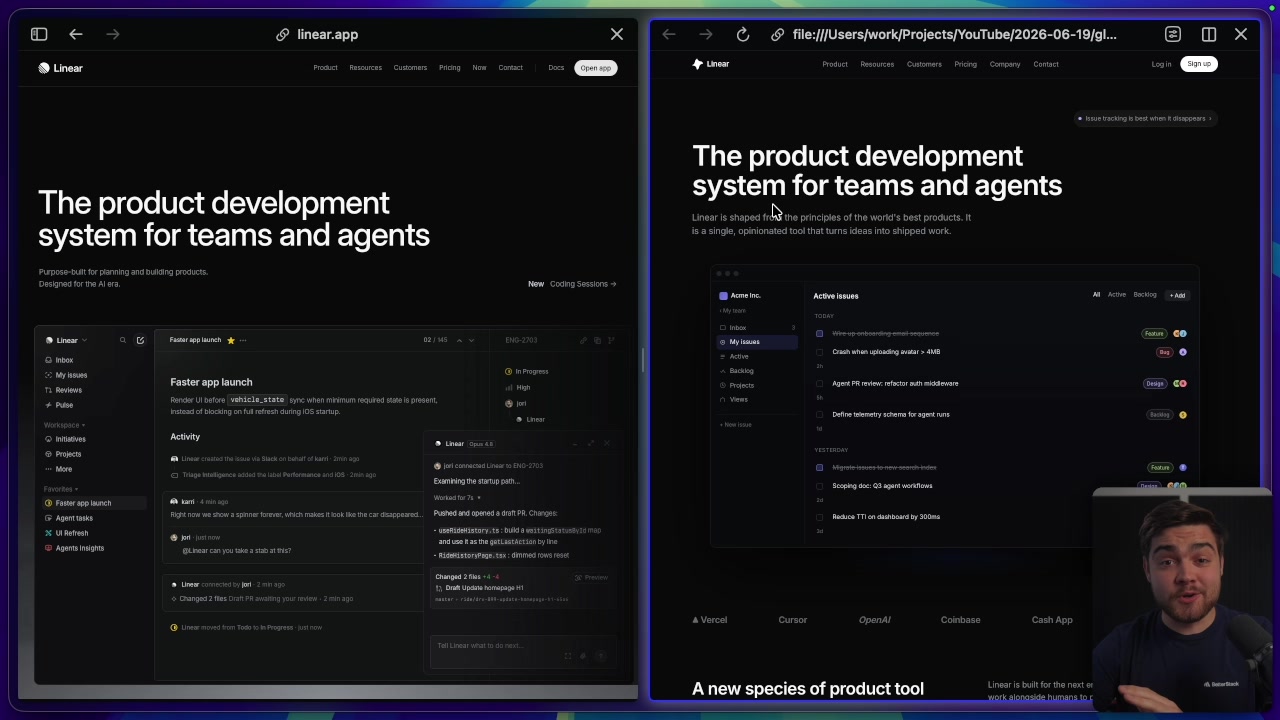
Task: Click the star beside Faster app launch title
Action: click(x=231, y=340)
